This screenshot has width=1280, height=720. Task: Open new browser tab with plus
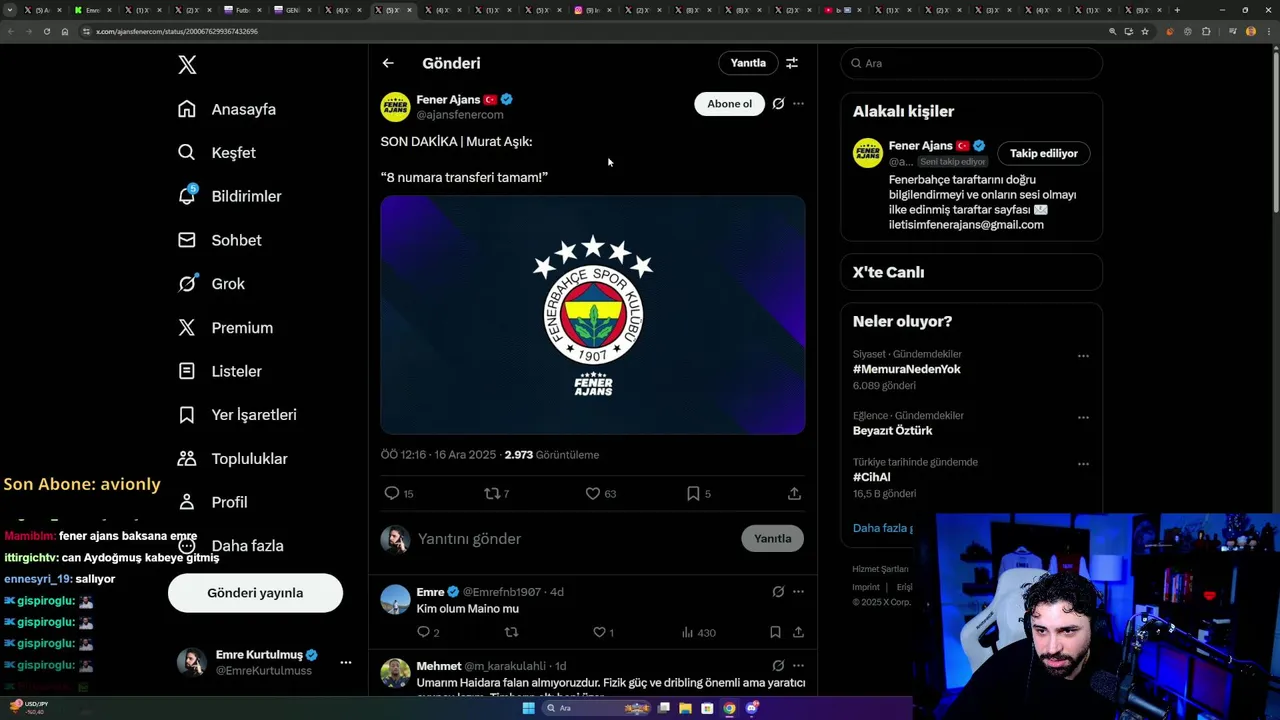(1177, 10)
